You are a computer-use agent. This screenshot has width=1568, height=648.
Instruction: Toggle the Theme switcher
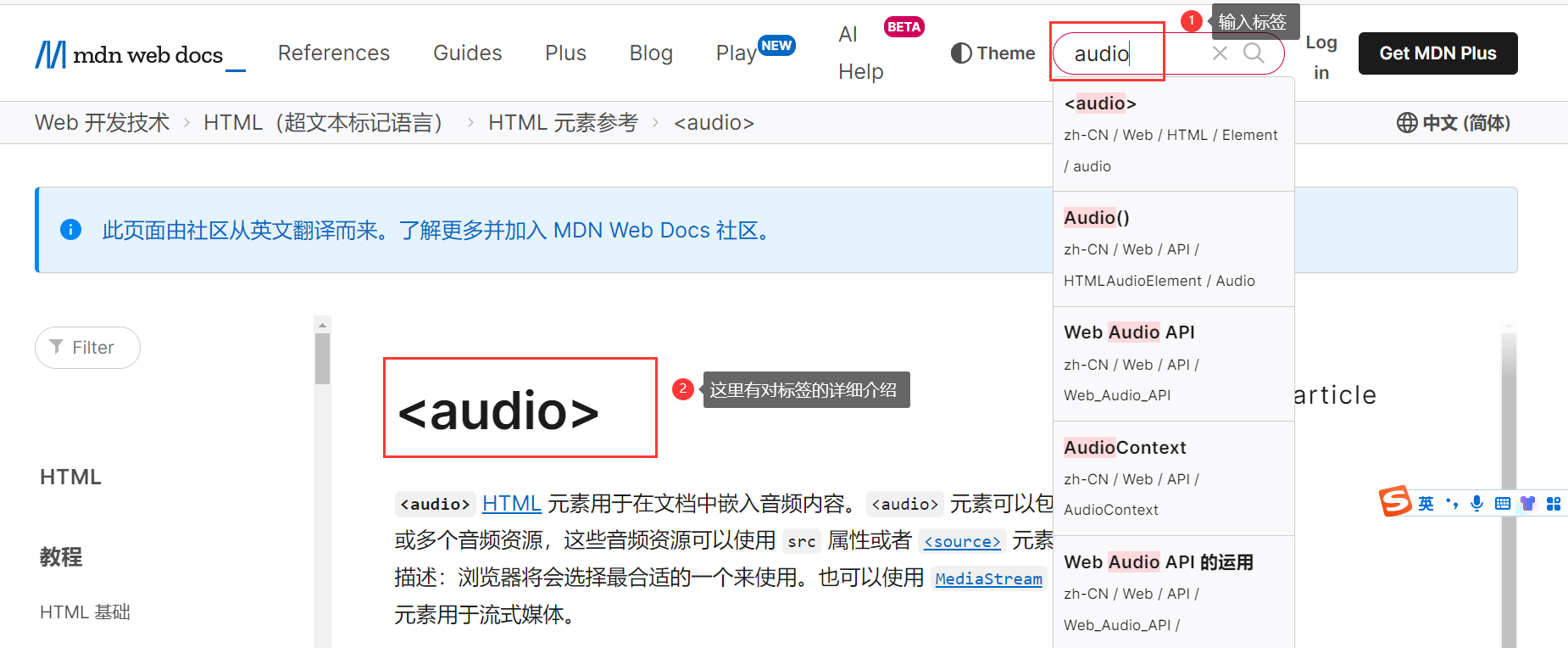click(x=993, y=53)
